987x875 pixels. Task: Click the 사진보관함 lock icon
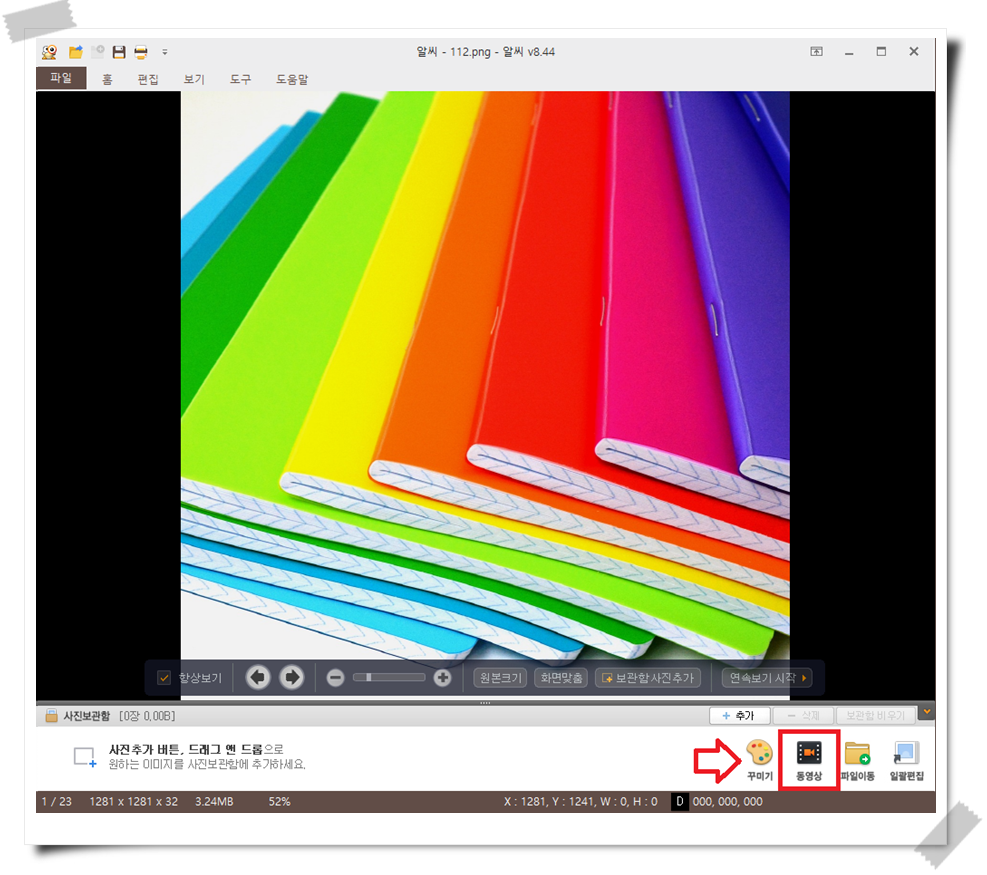click(x=51, y=716)
